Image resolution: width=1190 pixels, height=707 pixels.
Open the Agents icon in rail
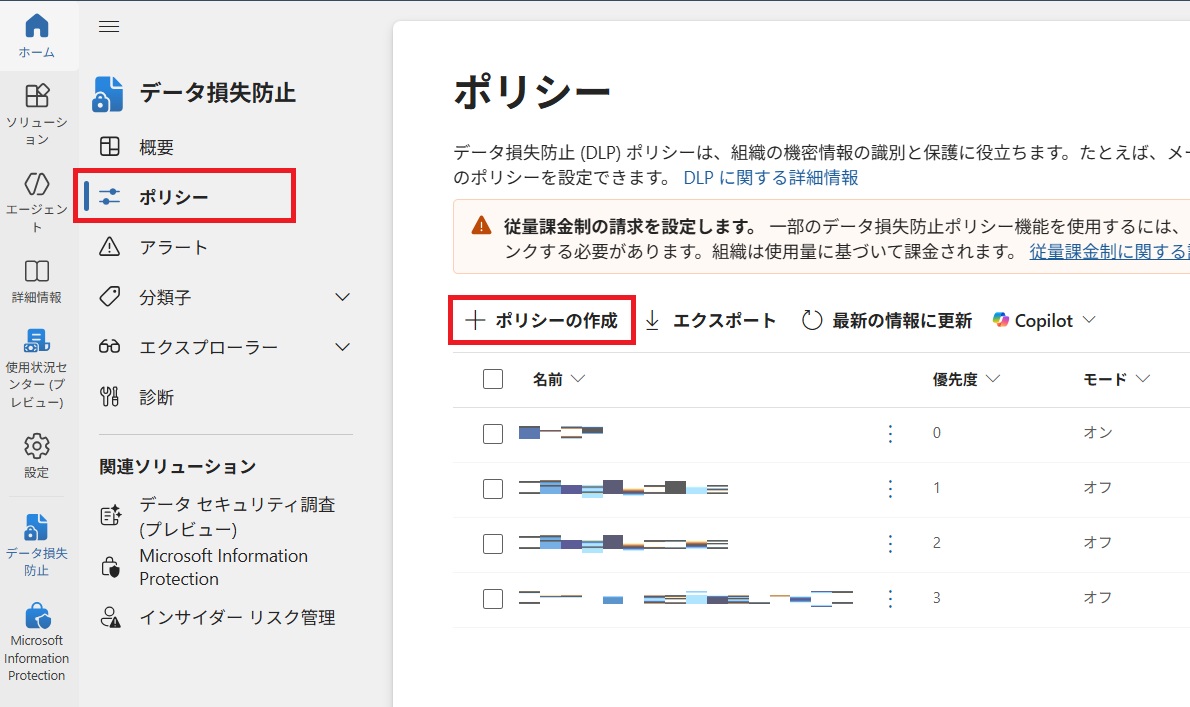coord(37,184)
